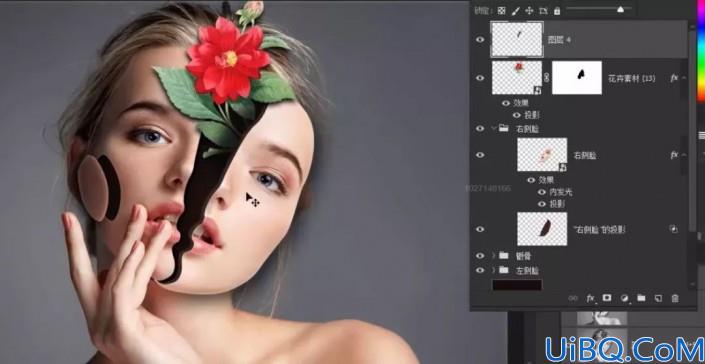Collapse effects list of 花卉素材 (13) layer
Image resolution: width=705 pixels, height=364 pixels.
[x=684, y=78]
